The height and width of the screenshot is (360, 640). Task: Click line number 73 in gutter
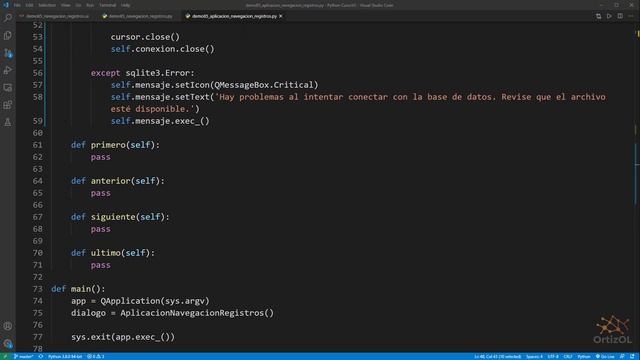[38, 289]
